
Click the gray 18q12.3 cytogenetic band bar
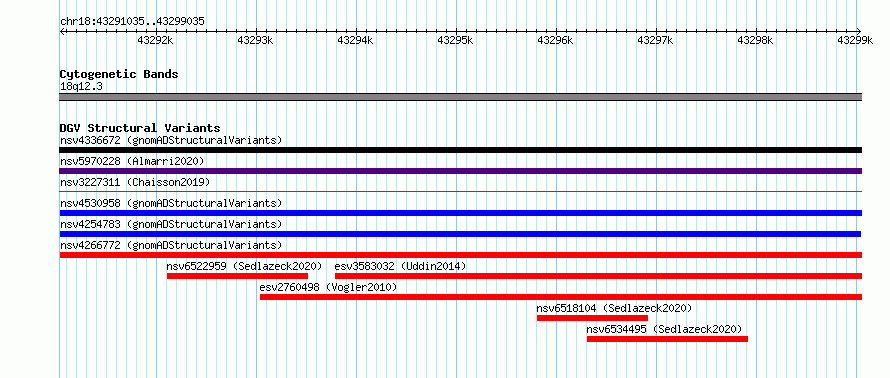(x=460, y=97)
